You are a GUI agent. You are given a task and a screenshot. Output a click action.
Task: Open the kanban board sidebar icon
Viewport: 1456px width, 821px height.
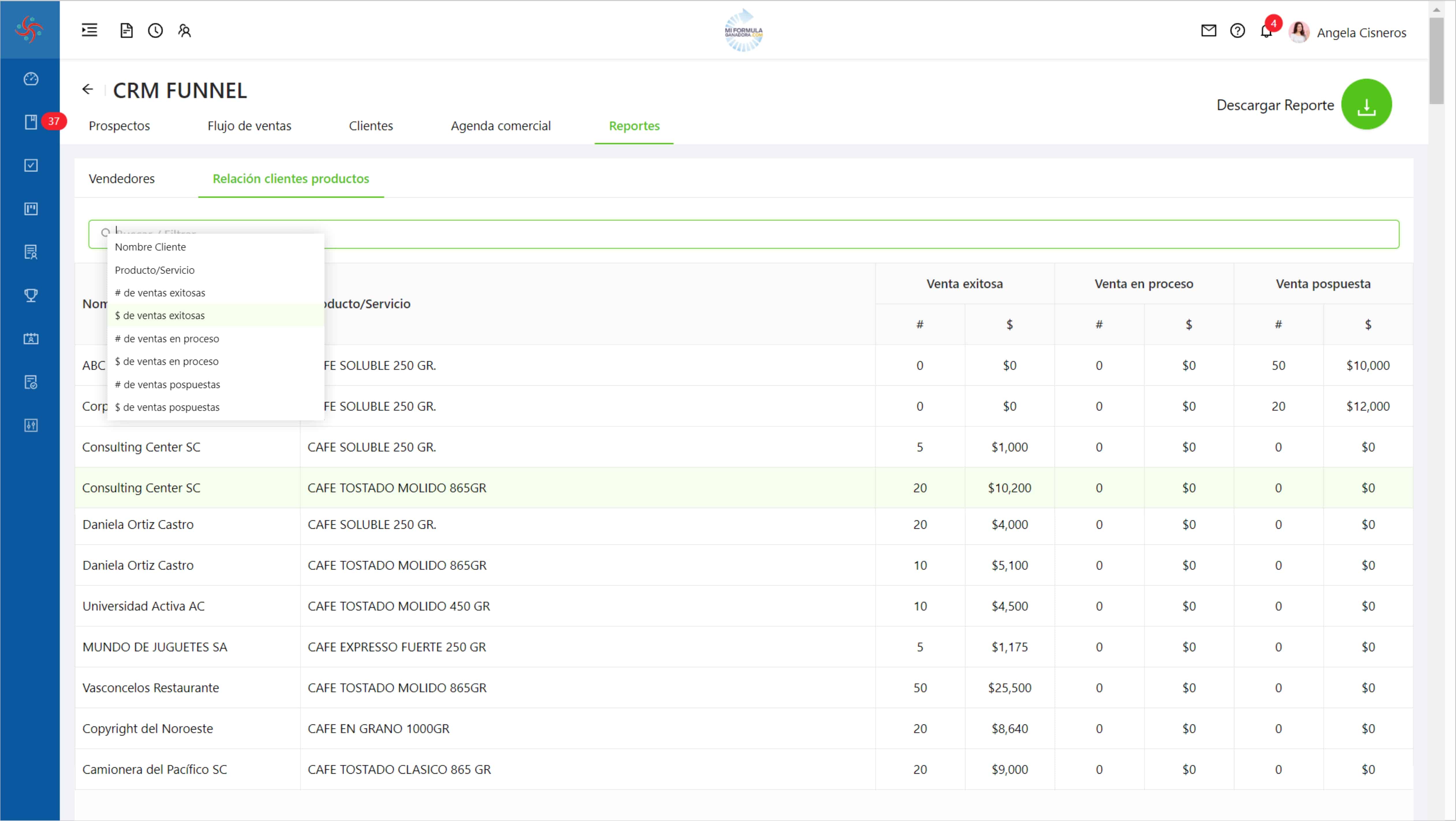click(x=31, y=209)
